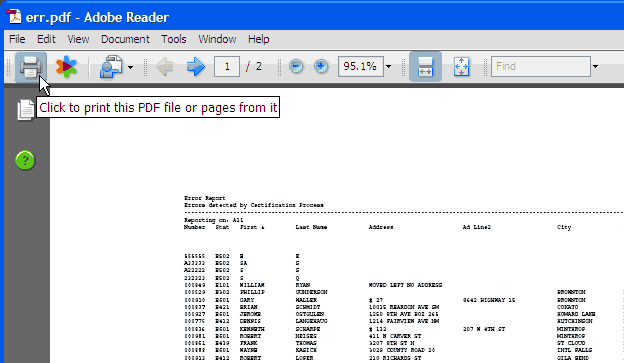Viewport: 624px width, 363px height.
Task: Click the page number input box
Action: [x=227, y=66]
